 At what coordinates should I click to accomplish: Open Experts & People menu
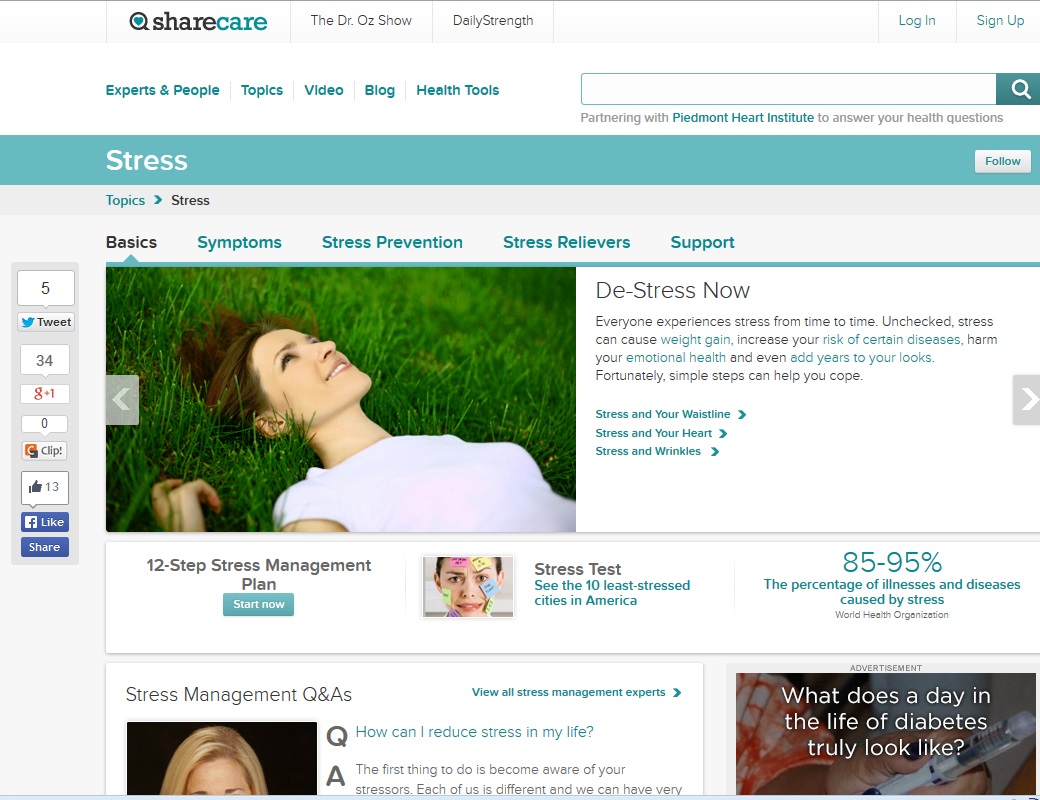click(x=162, y=90)
